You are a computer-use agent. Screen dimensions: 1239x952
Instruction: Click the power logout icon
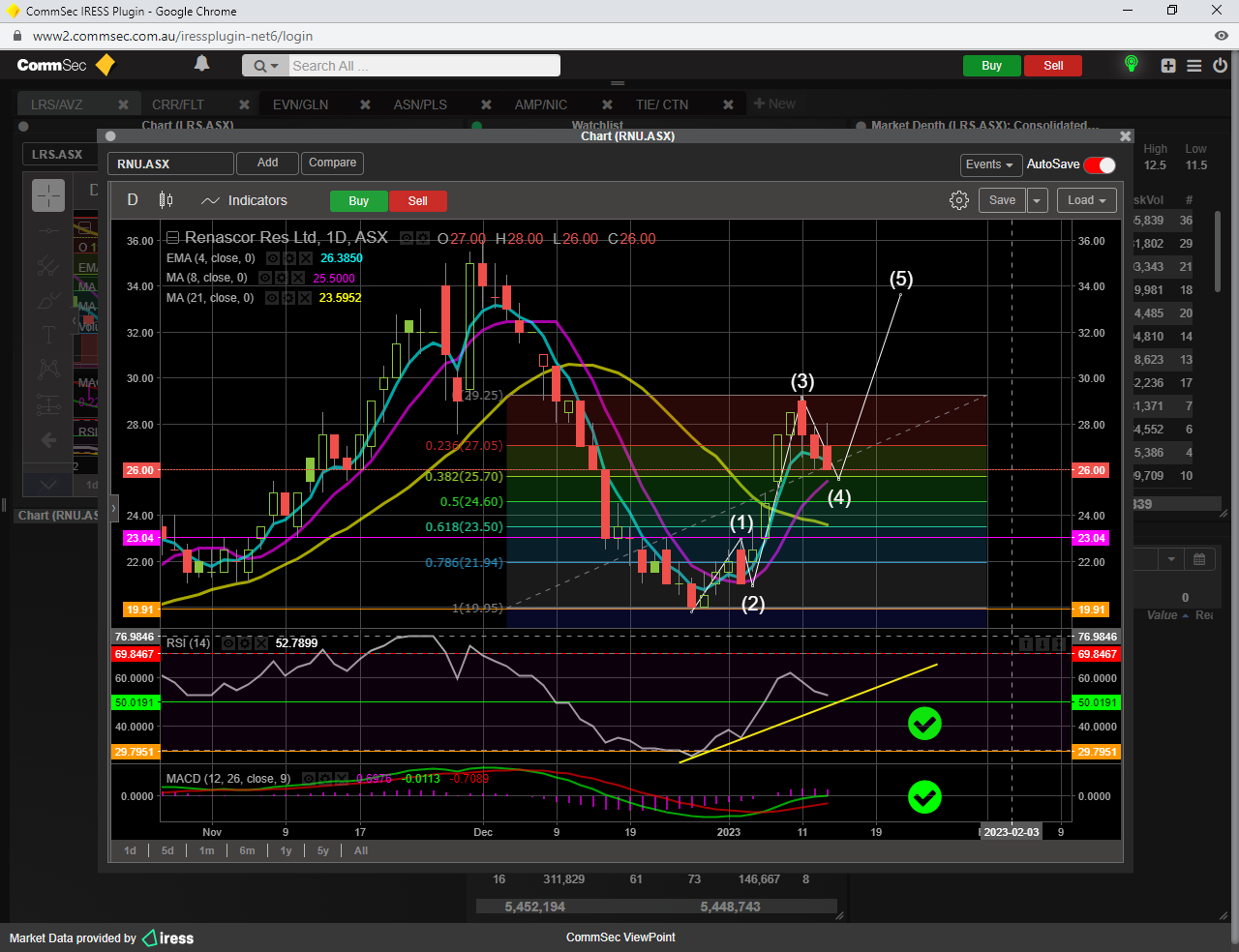click(1220, 66)
